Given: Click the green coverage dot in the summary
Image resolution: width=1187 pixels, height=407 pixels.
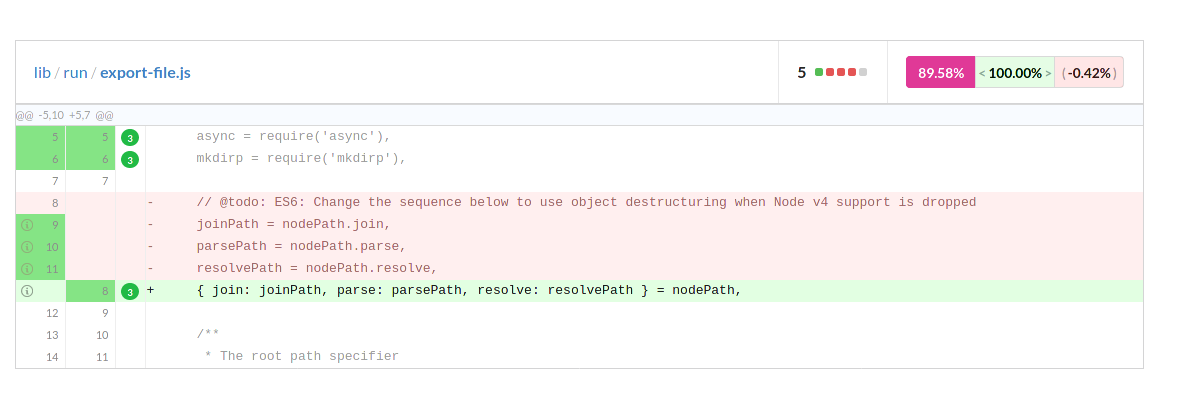Looking at the screenshot, I should coord(819,73).
